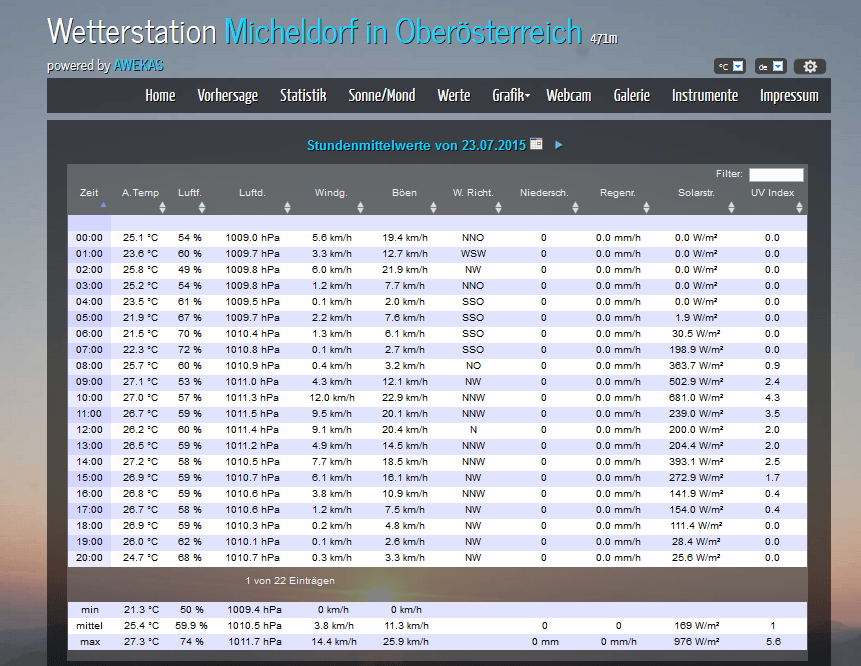This screenshot has width=861, height=666.
Task: Follow the AWEKAS link
Action: (x=139, y=65)
